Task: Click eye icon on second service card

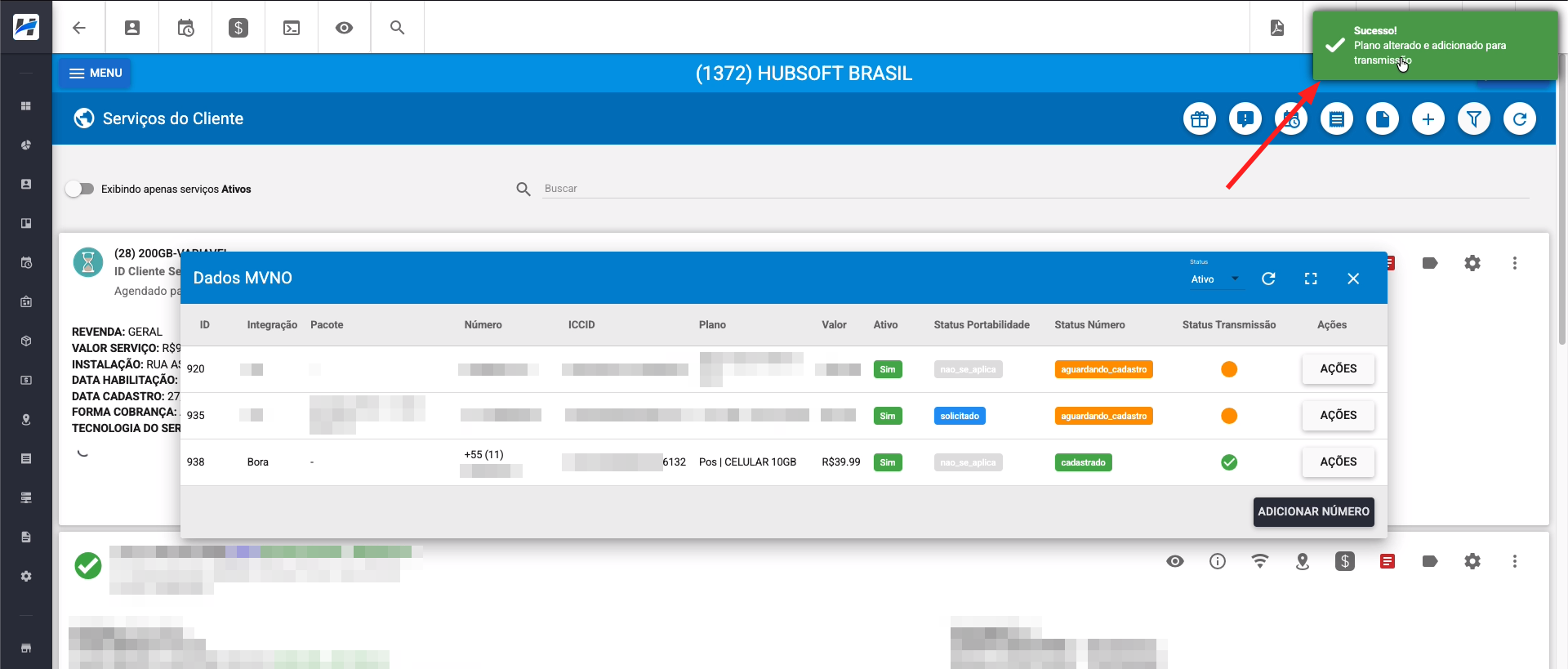Action: 1175,561
